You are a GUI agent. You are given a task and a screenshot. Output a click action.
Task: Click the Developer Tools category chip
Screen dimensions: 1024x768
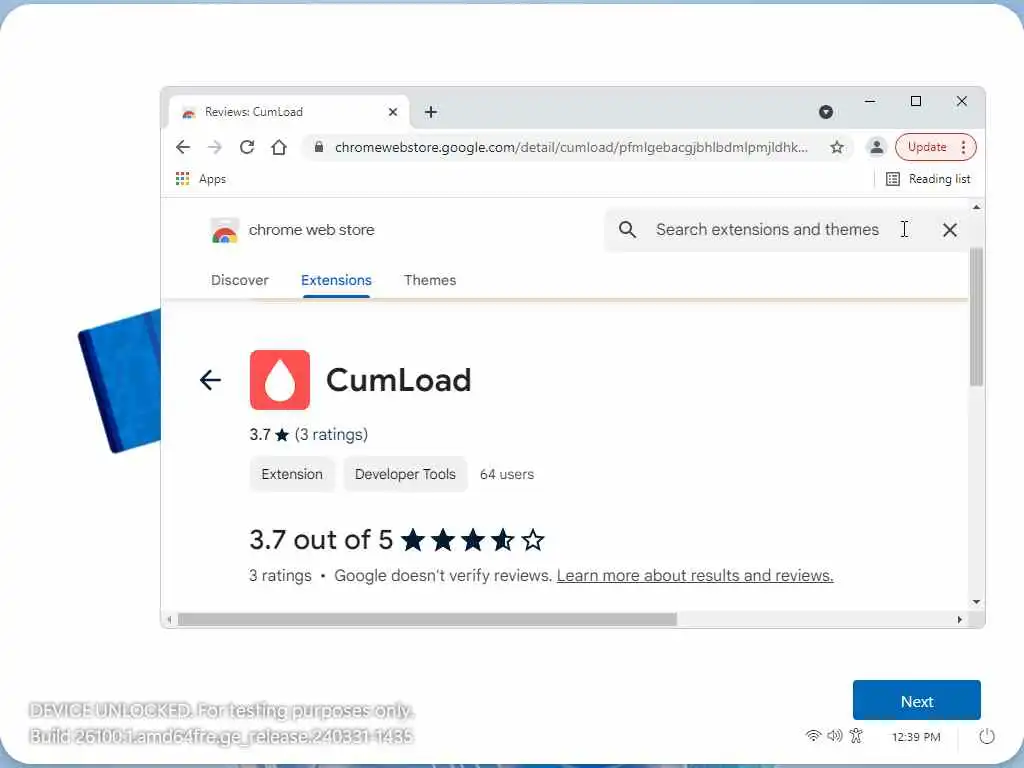point(405,474)
